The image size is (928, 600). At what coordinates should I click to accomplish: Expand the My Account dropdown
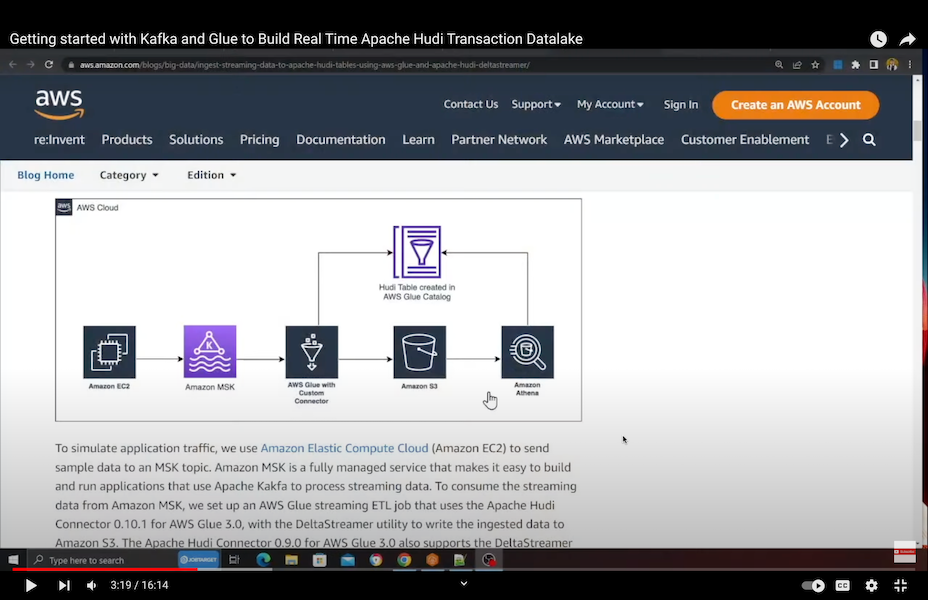click(610, 104)
